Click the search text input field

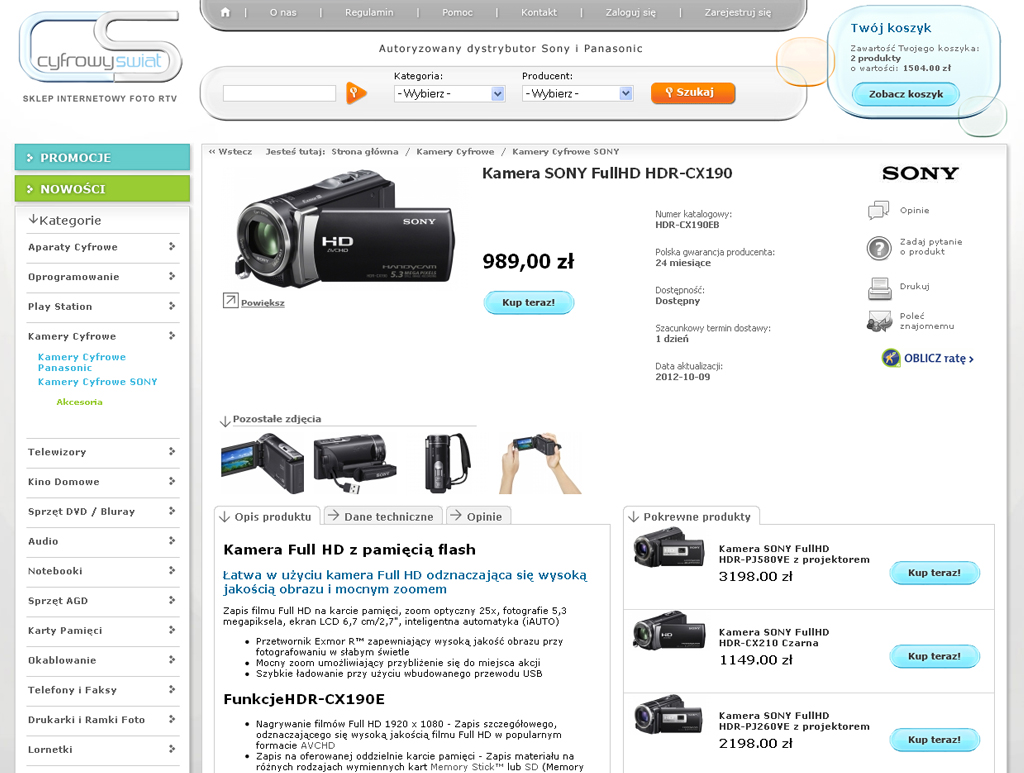279,93
